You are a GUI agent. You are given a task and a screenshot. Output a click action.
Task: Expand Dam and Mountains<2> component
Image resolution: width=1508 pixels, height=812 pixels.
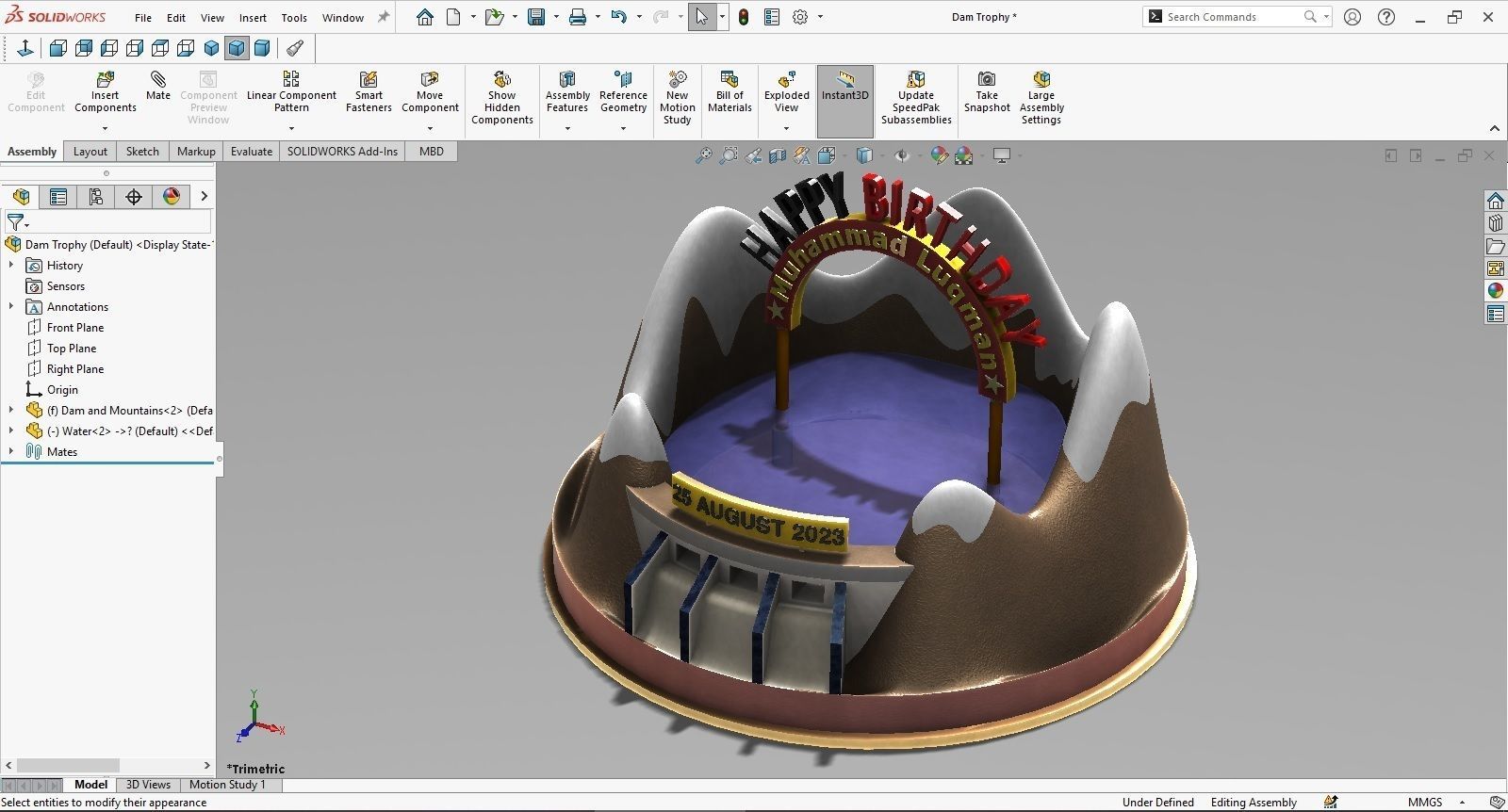(11, 411)
